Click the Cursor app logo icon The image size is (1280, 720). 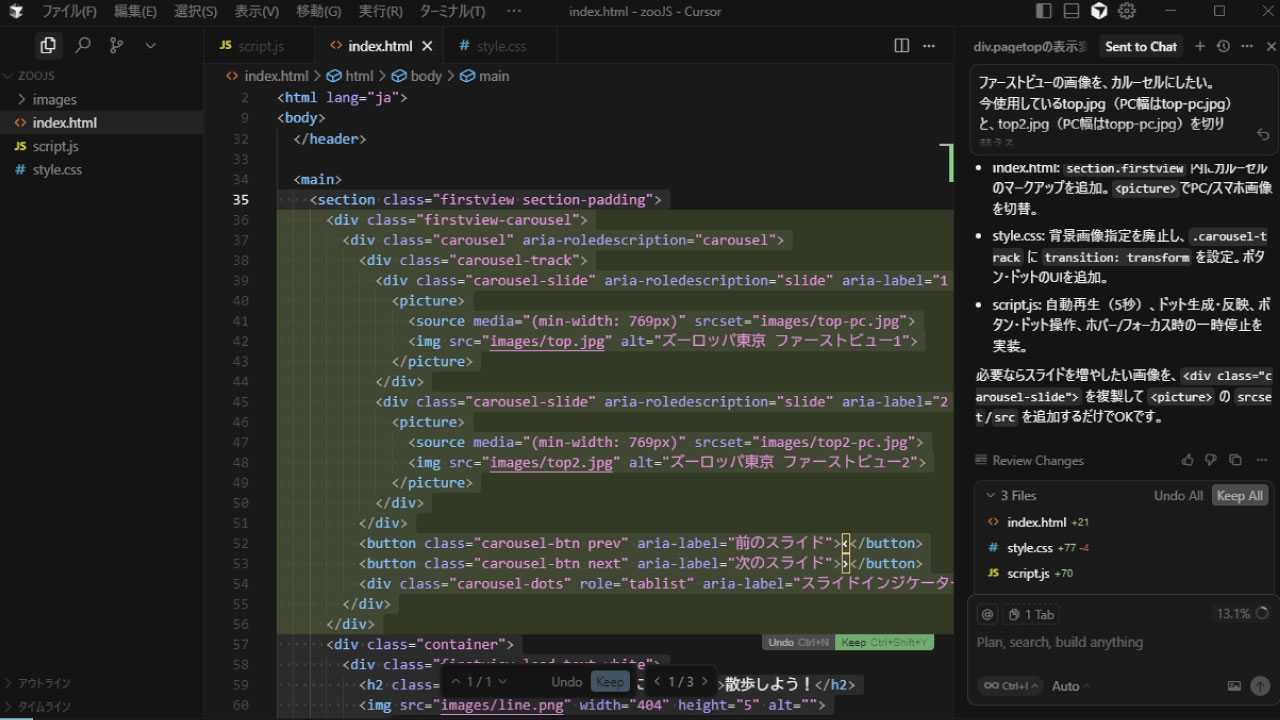point(15,11)
